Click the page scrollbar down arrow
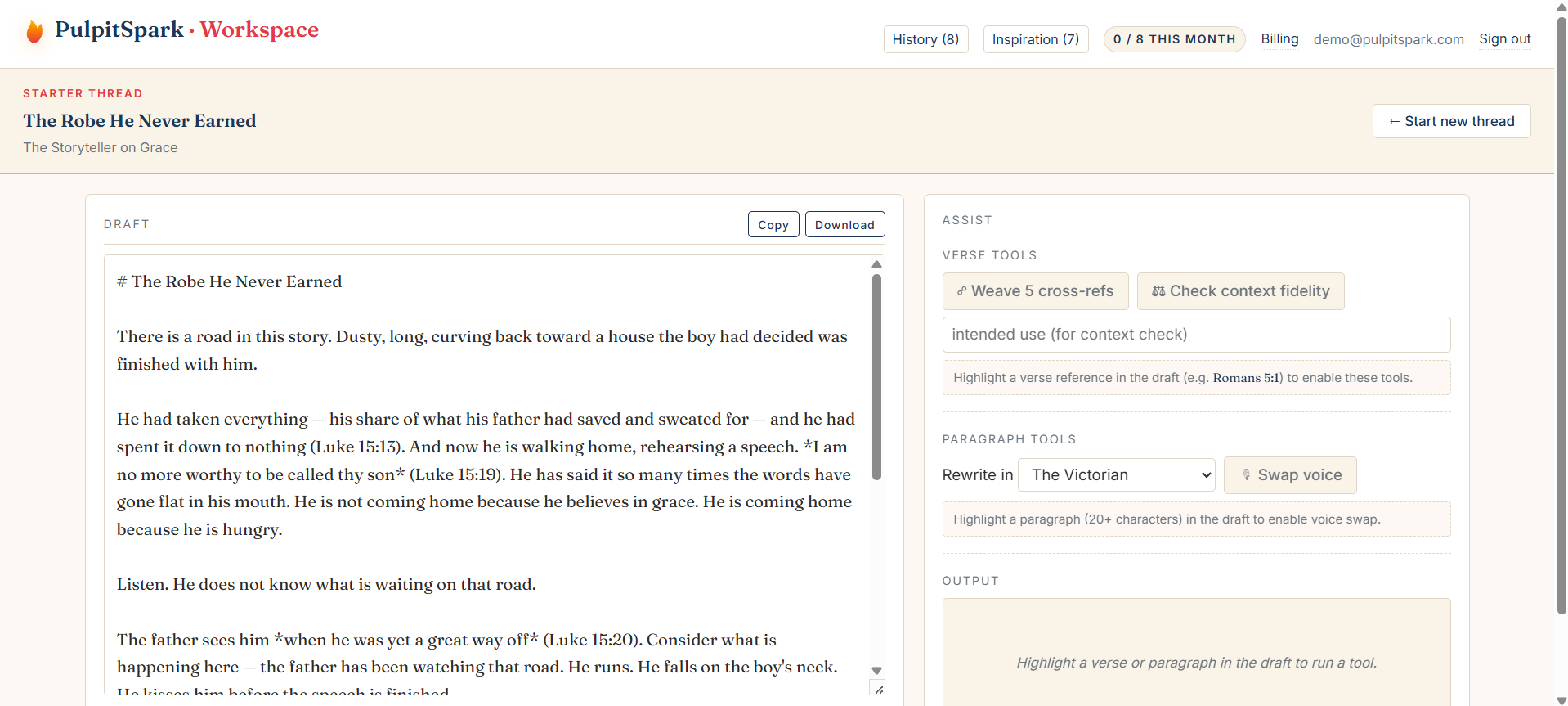Viewport: 1568px width, 706px height. (1561, 700)
